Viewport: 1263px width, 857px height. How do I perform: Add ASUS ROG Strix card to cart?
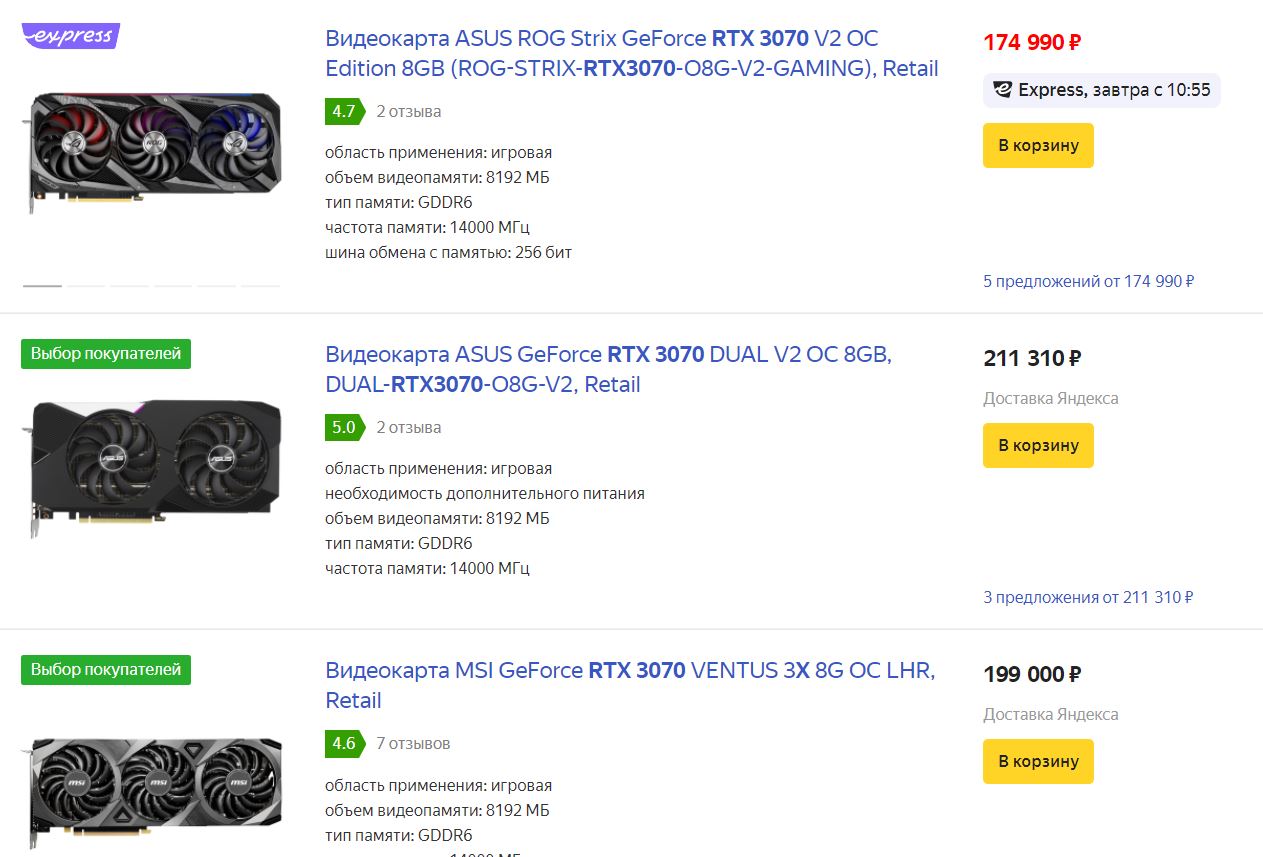click(1038, 145)
